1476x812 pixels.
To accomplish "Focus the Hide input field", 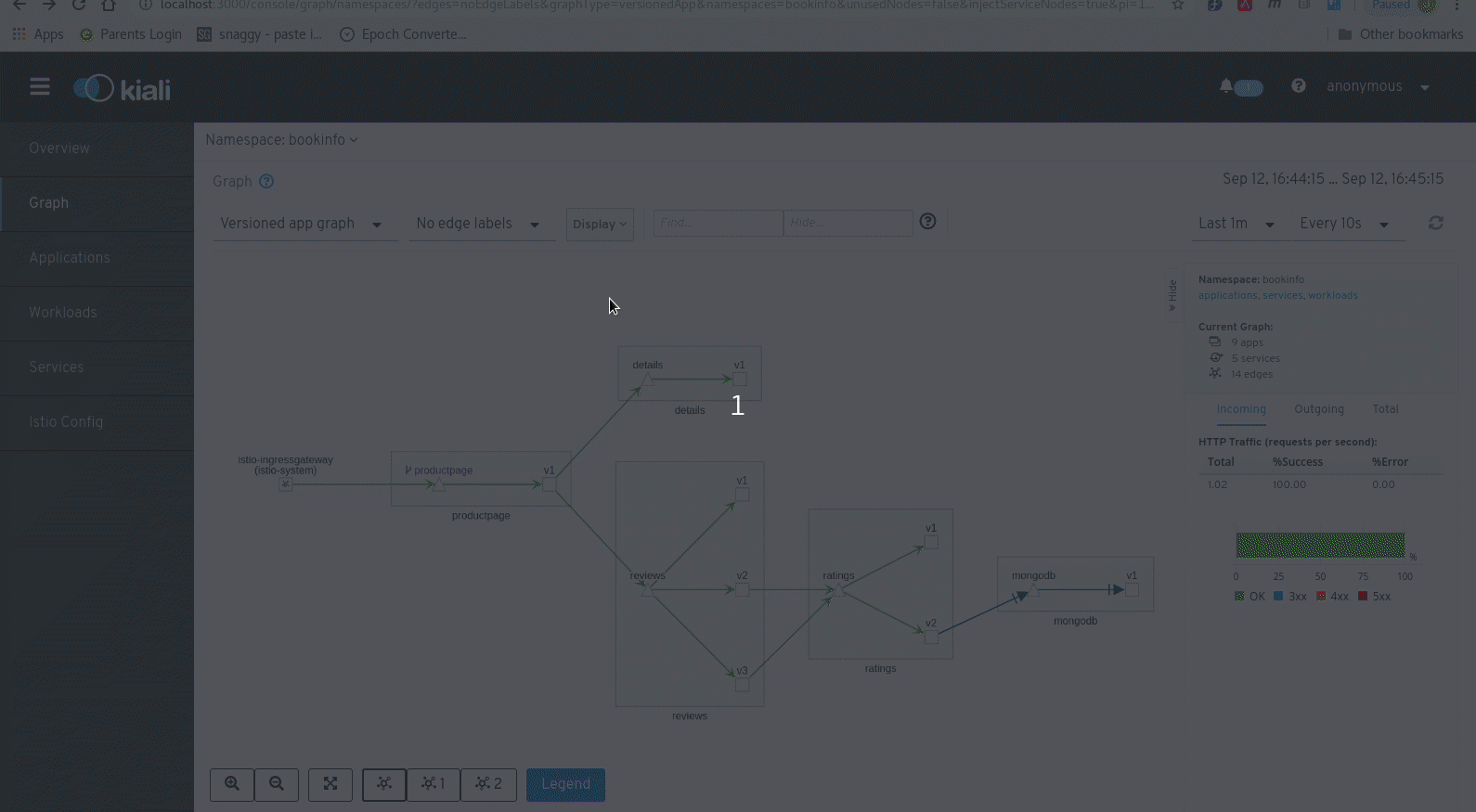I will [848, 224].
